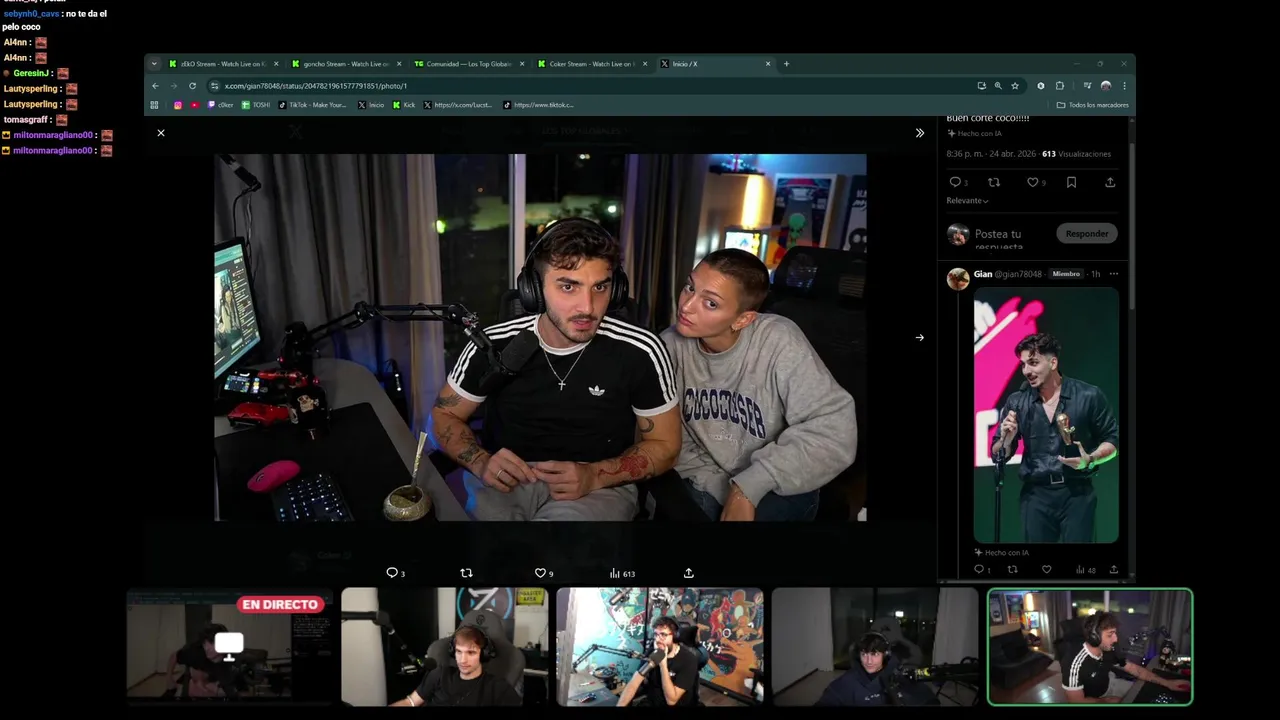Click the 613 Visualizaciones text
Screen dimensions: 1280x720
(x=1076, y=154)
